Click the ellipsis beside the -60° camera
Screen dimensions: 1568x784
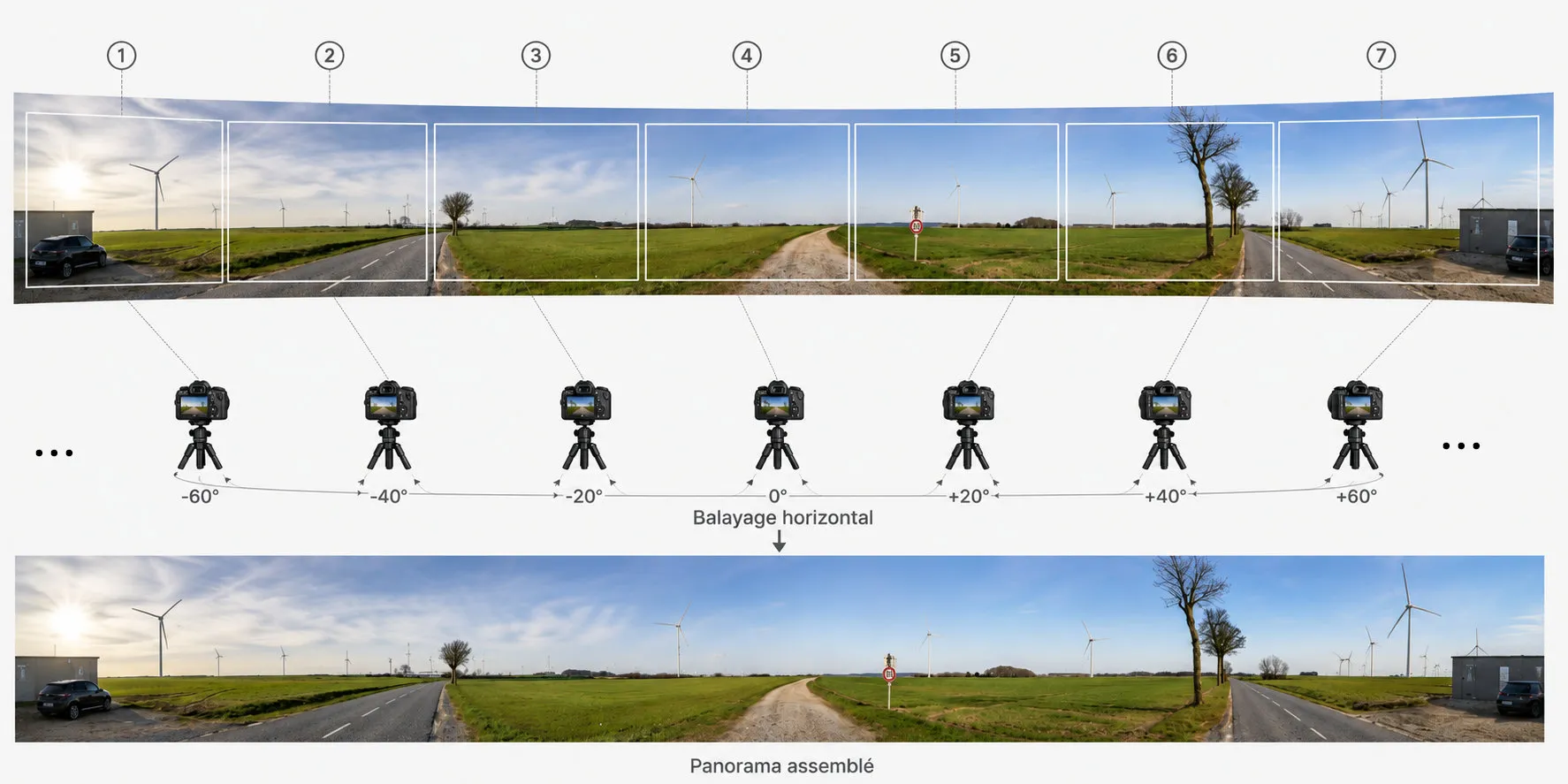tap(54, 453)
